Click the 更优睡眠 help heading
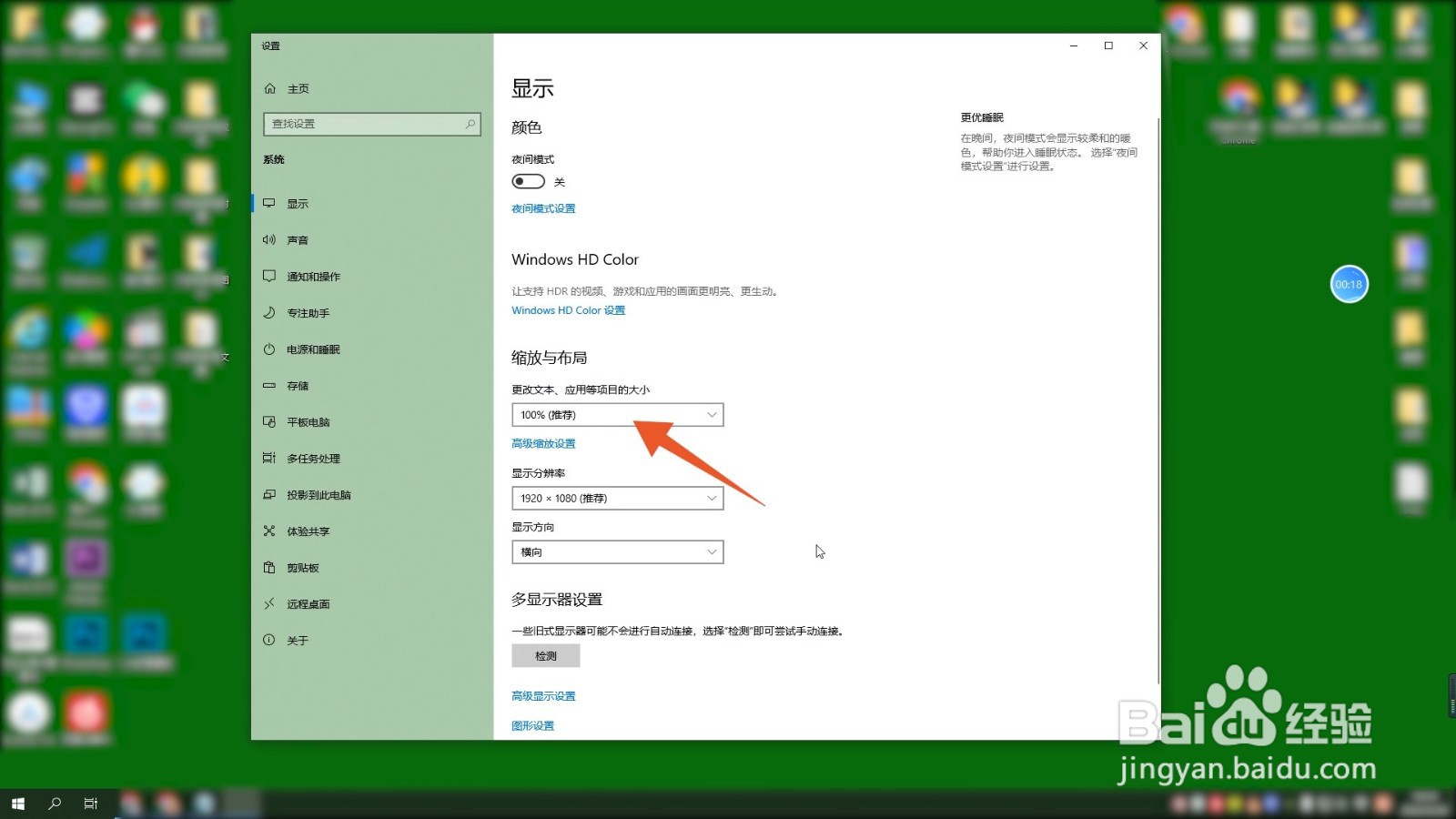Screen dimensions: 1456x819 pos(982,117)
